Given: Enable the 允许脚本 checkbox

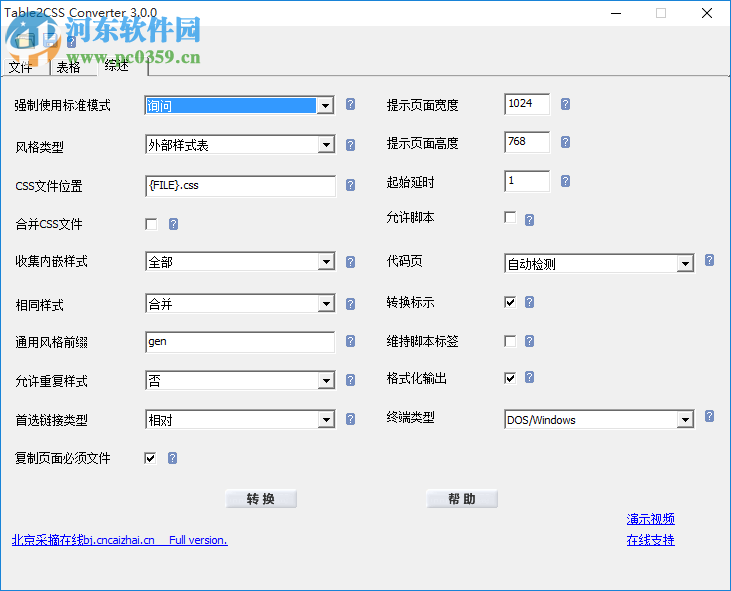Looking at the screenshot, I should 510,217.
